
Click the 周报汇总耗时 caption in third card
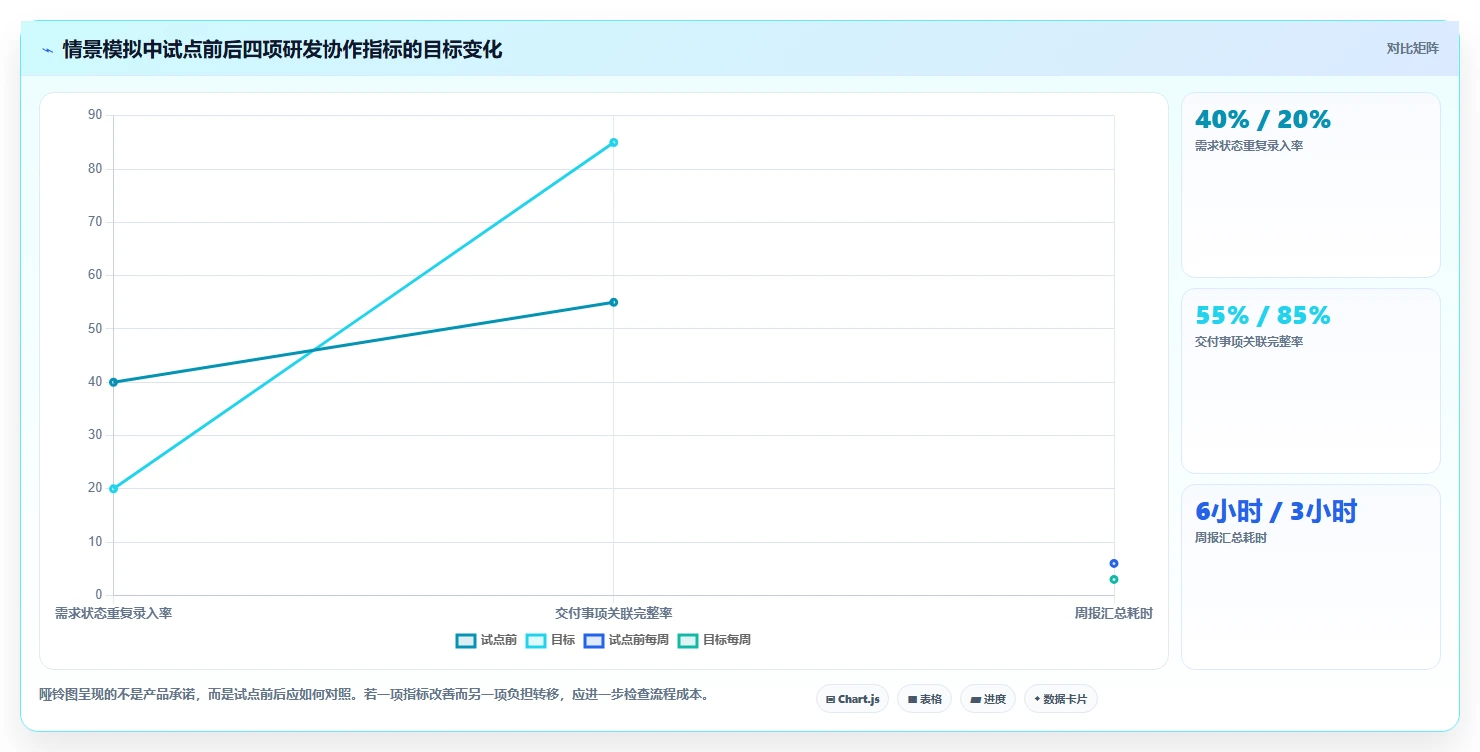point(1231,538)
